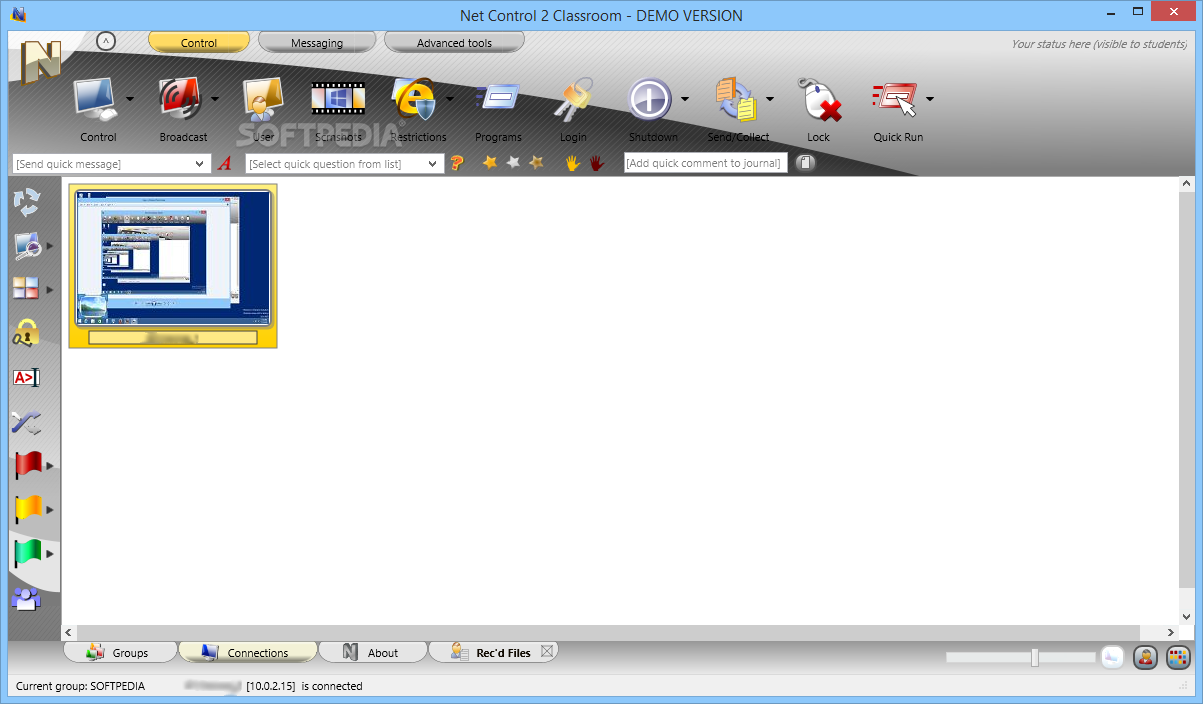Click the Login keys icon
Screen dimensions: 1203x704
pyautogui.click(x=573, y=99)
